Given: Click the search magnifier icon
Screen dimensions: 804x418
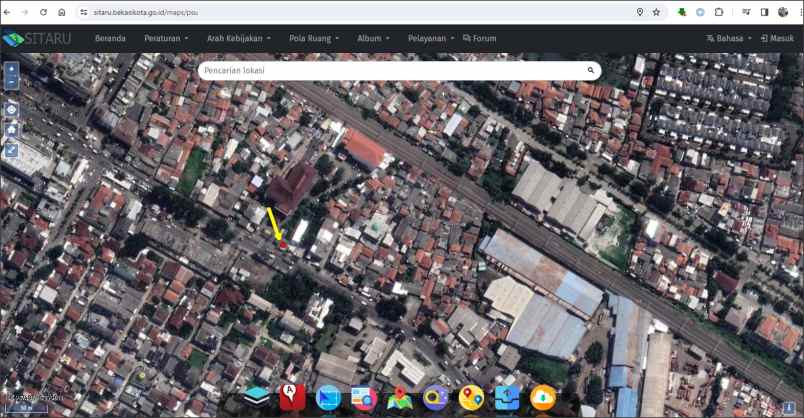Looking at the screenshot, I should [591, 70].
